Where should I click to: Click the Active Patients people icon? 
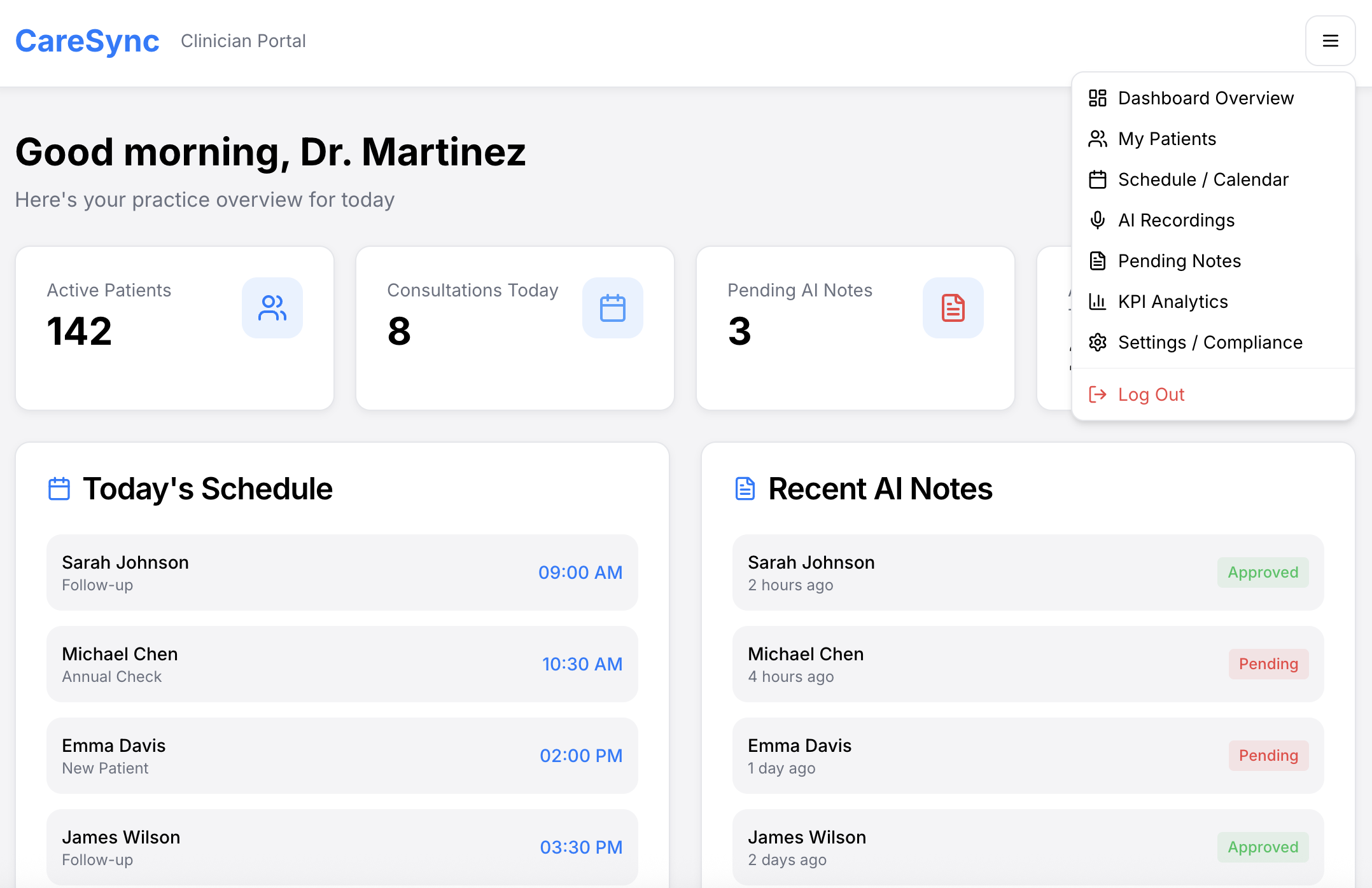click(x=272, y=308)
